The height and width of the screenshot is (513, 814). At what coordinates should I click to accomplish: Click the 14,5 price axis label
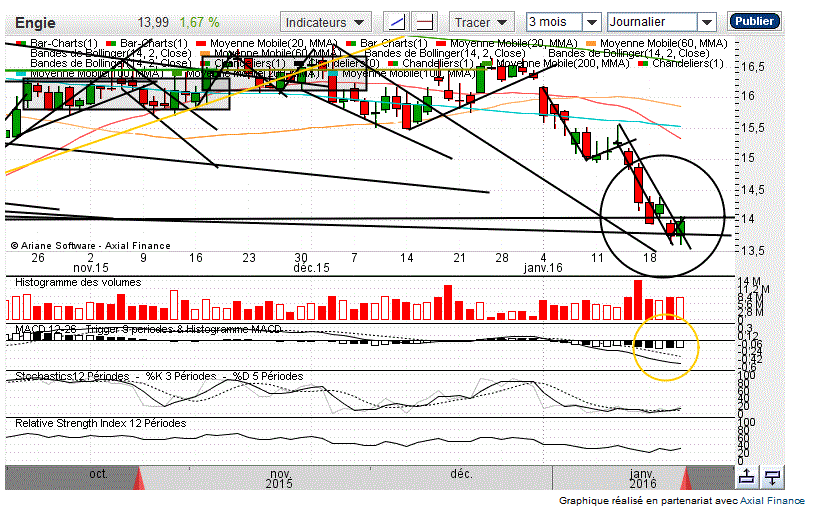753,190
